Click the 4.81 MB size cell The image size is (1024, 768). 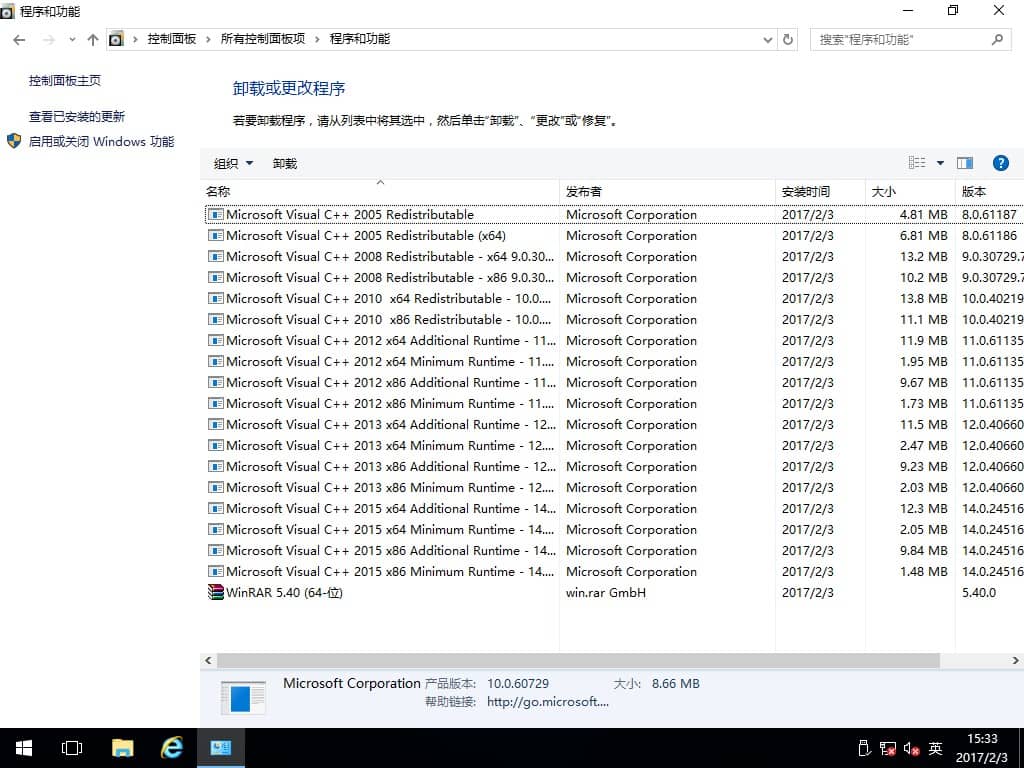(x=923, y=214)
